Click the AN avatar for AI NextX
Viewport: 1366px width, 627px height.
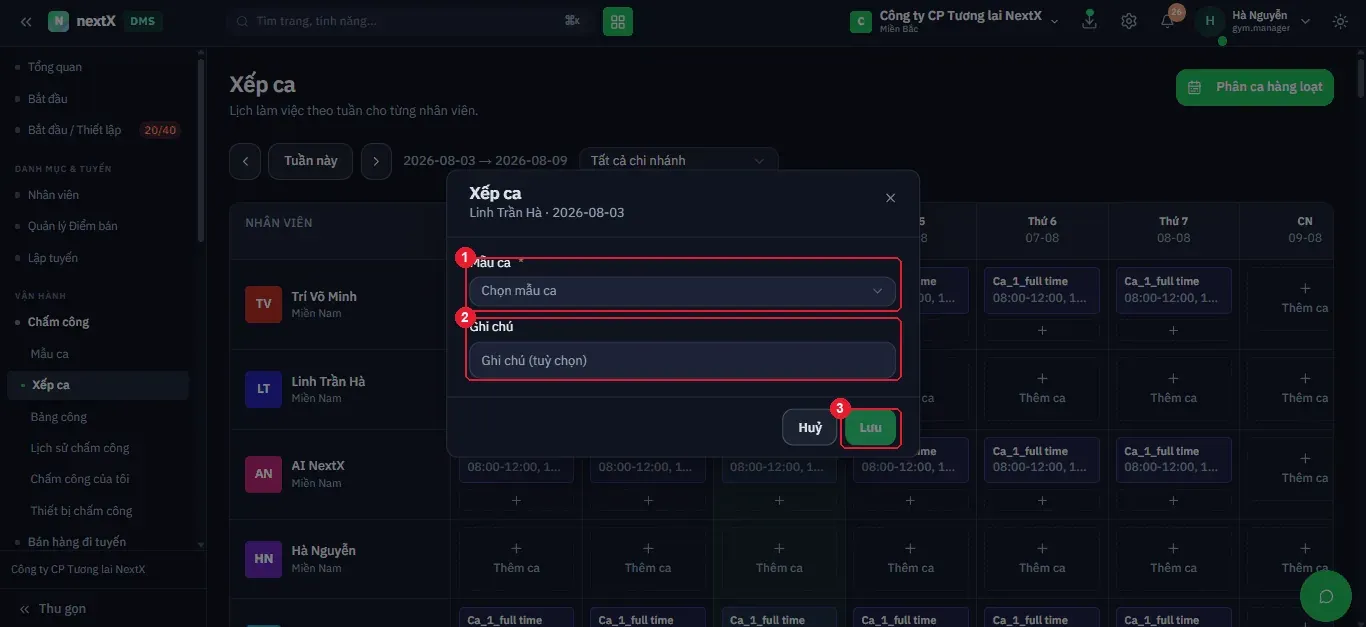coord(264,474)
